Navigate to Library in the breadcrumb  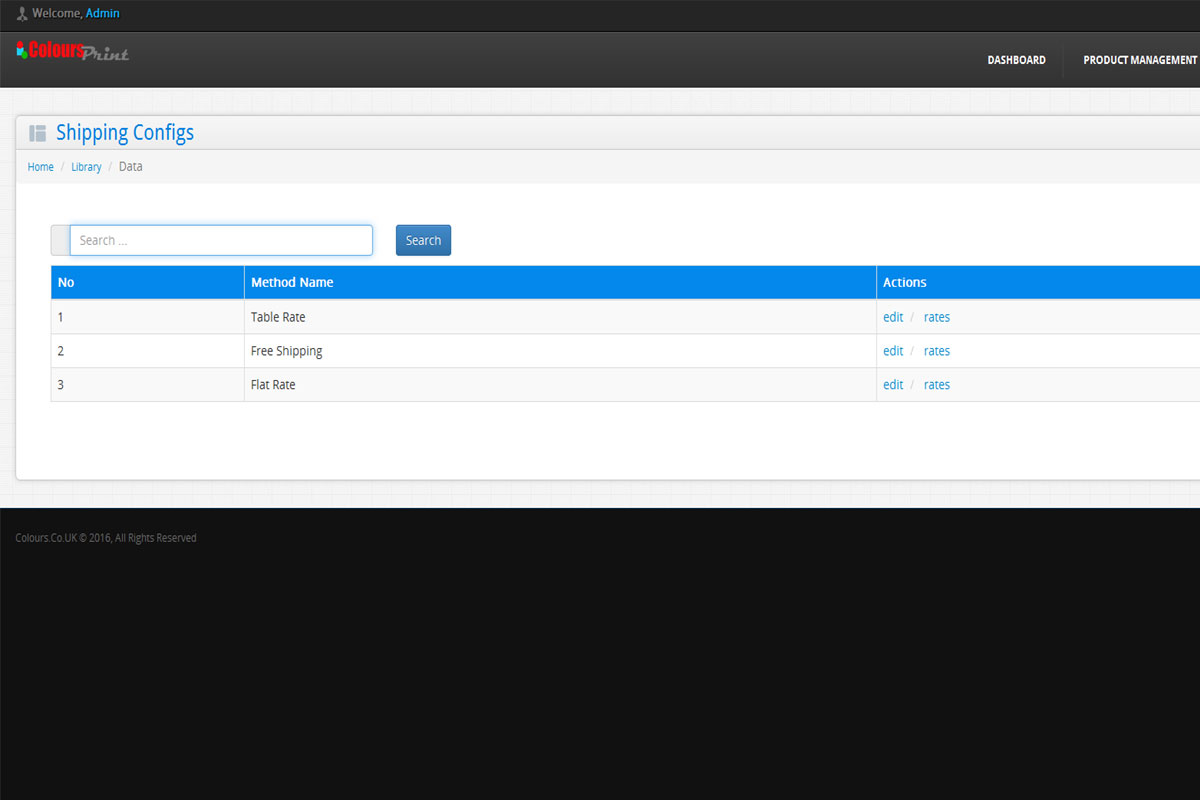coord(86,167)
